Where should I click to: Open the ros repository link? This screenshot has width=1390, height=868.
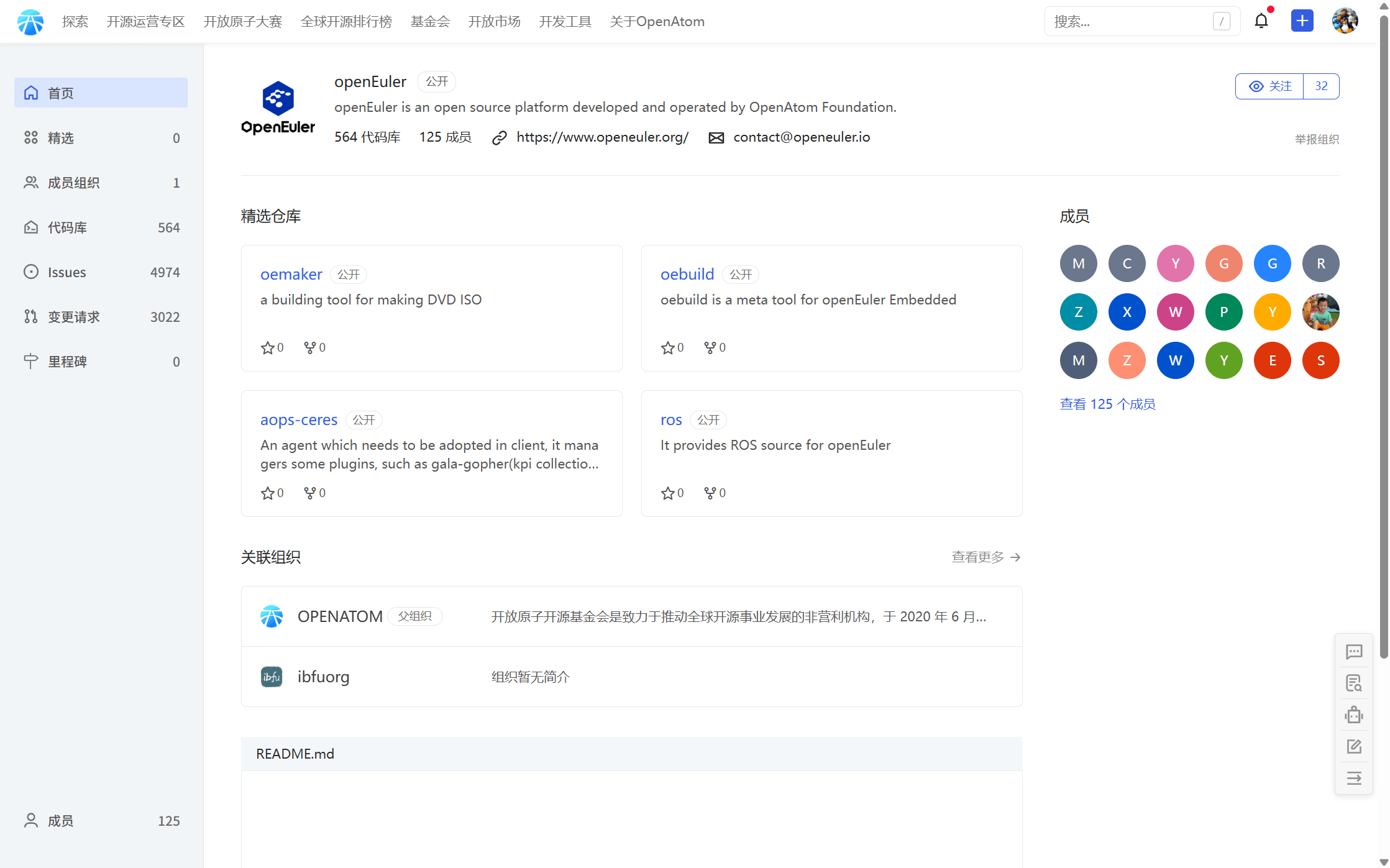coord(671,419)
